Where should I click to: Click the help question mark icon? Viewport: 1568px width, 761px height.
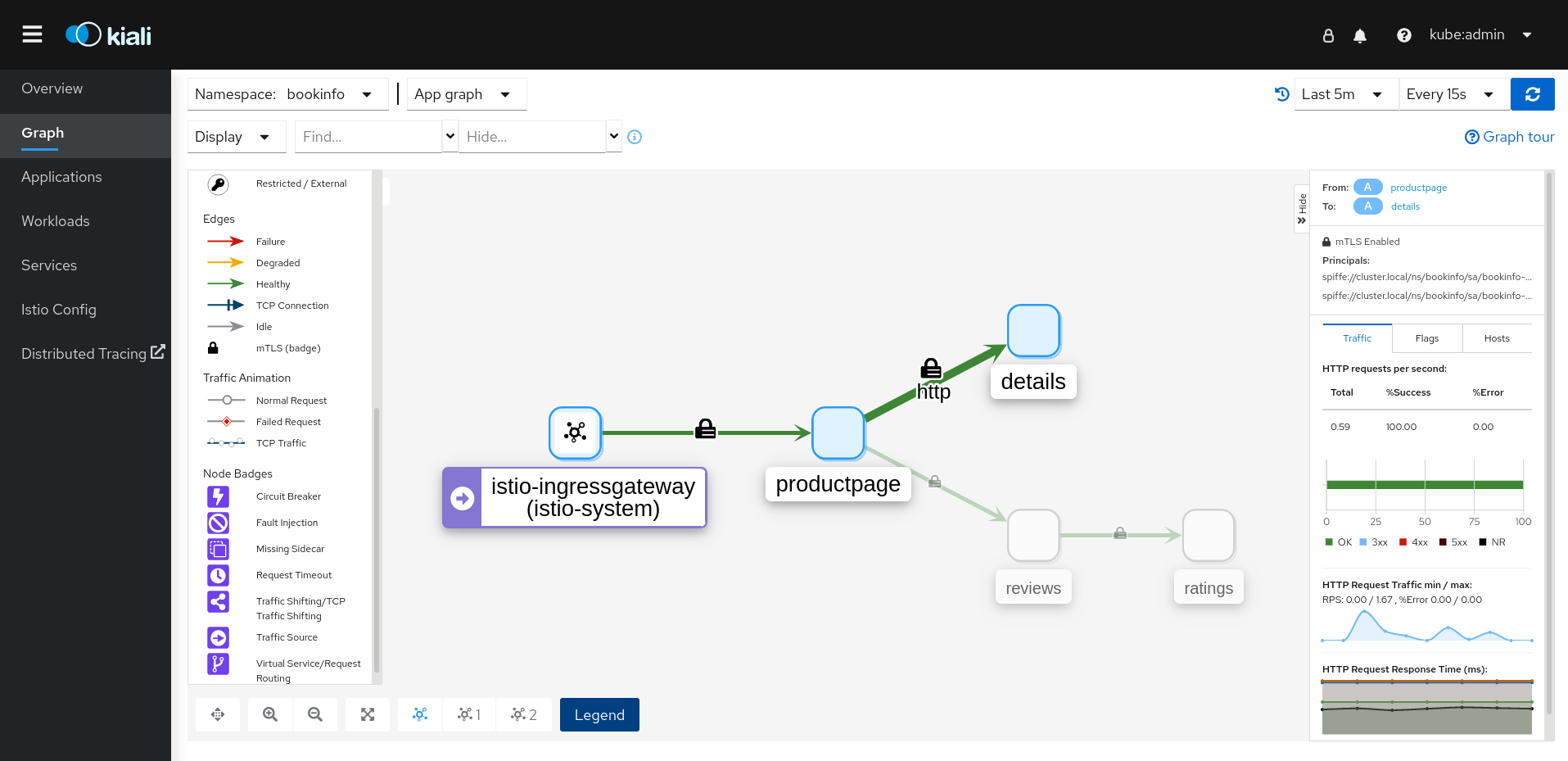click(1403, 35)
